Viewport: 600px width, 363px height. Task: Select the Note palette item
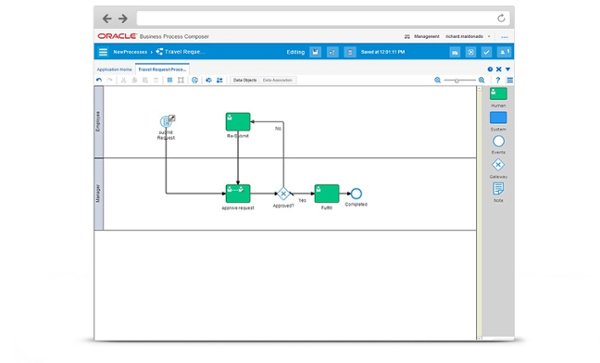(498, 189)
